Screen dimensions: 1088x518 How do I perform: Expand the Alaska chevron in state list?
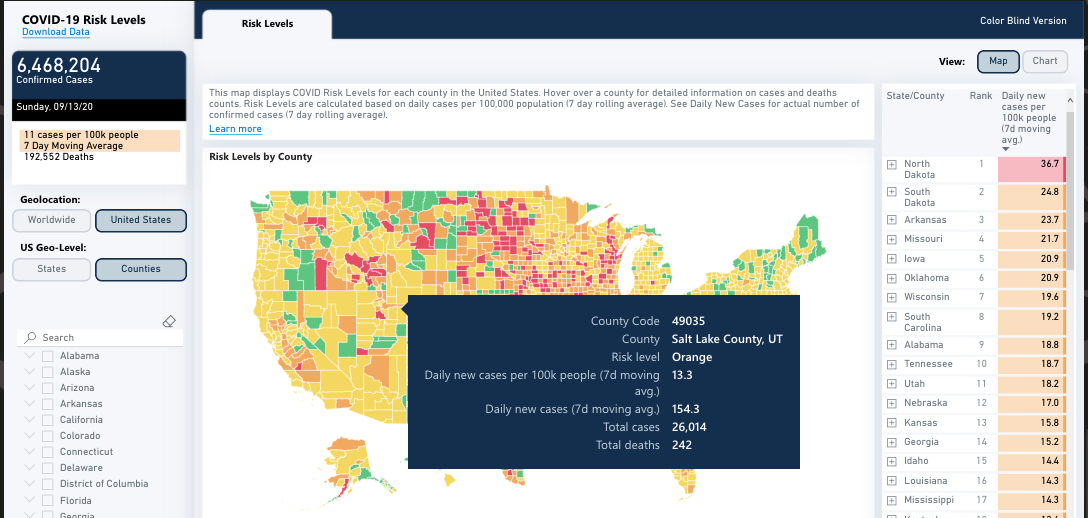coord(29,372)
